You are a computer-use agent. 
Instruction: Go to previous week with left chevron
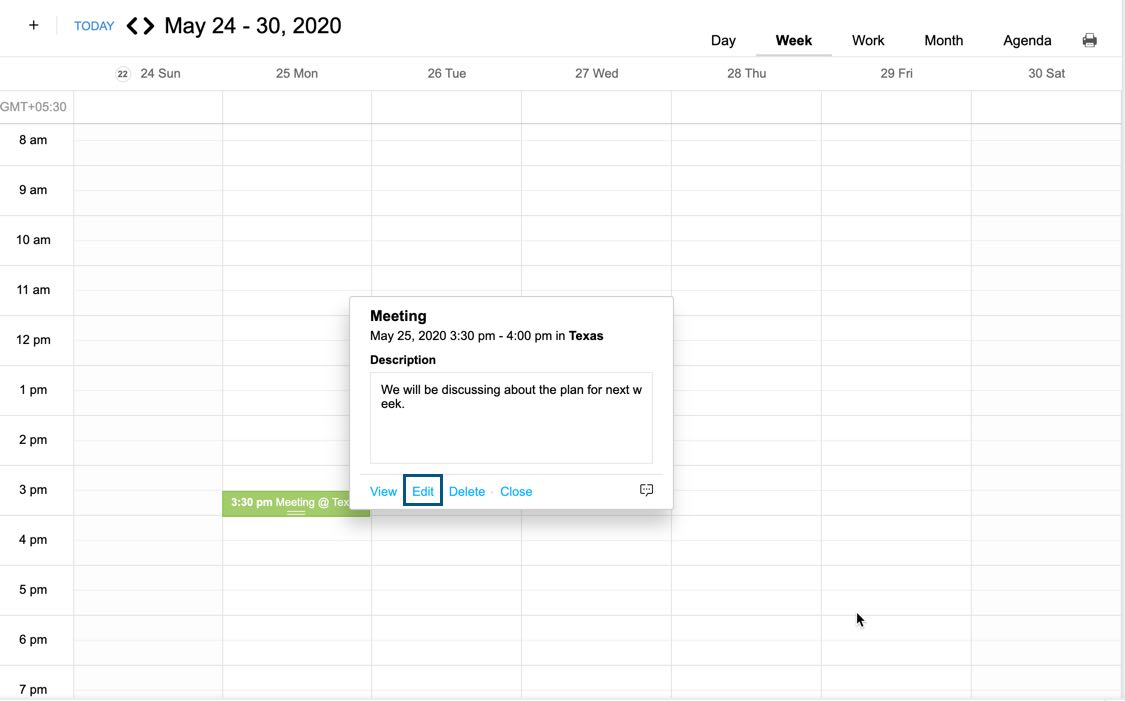click(131, 25)
